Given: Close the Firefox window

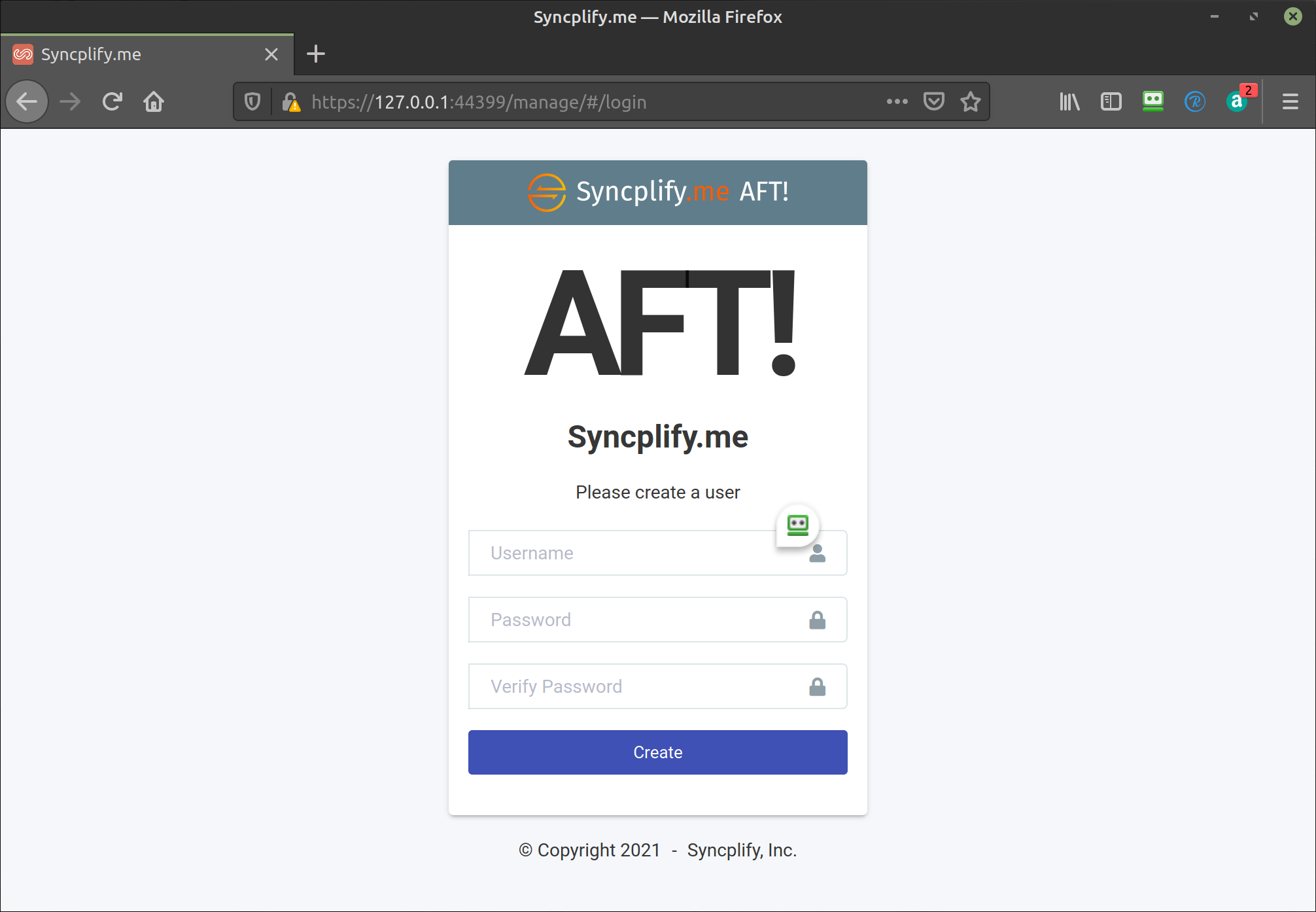Looking at the screenshot, I should coord(1293,16).
